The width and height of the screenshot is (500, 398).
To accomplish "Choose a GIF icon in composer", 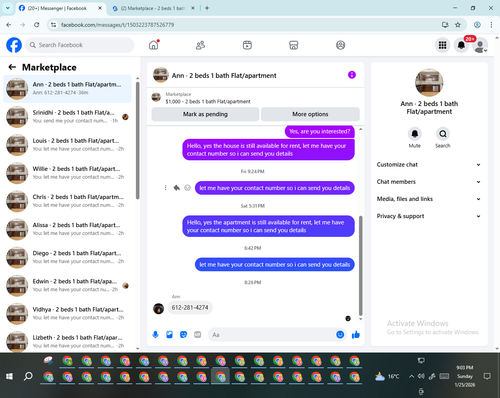I will [198, 334].
